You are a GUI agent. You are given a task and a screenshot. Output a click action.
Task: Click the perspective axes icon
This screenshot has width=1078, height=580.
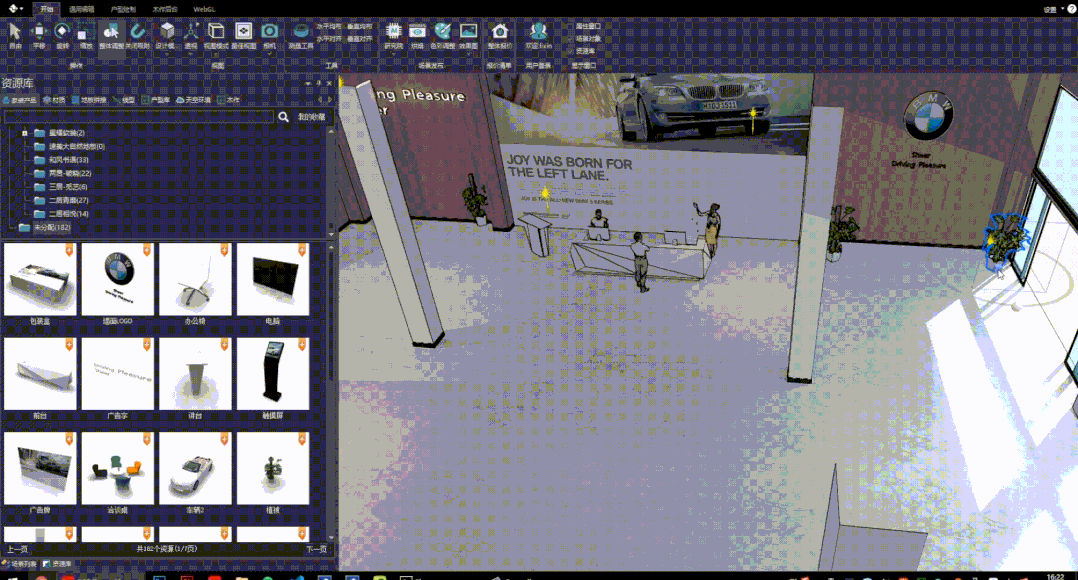pyautogui.click(x=191, y=31)
